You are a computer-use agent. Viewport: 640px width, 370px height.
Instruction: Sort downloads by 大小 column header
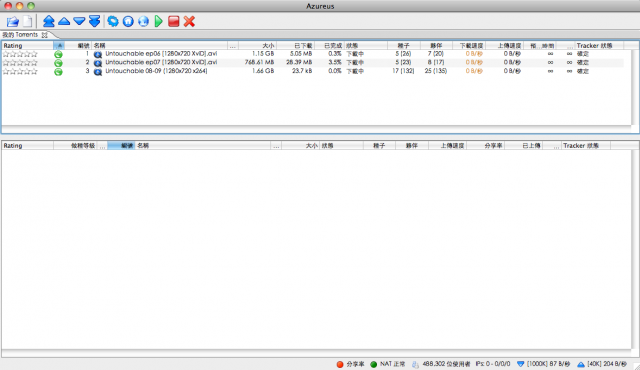coord(257,45)
